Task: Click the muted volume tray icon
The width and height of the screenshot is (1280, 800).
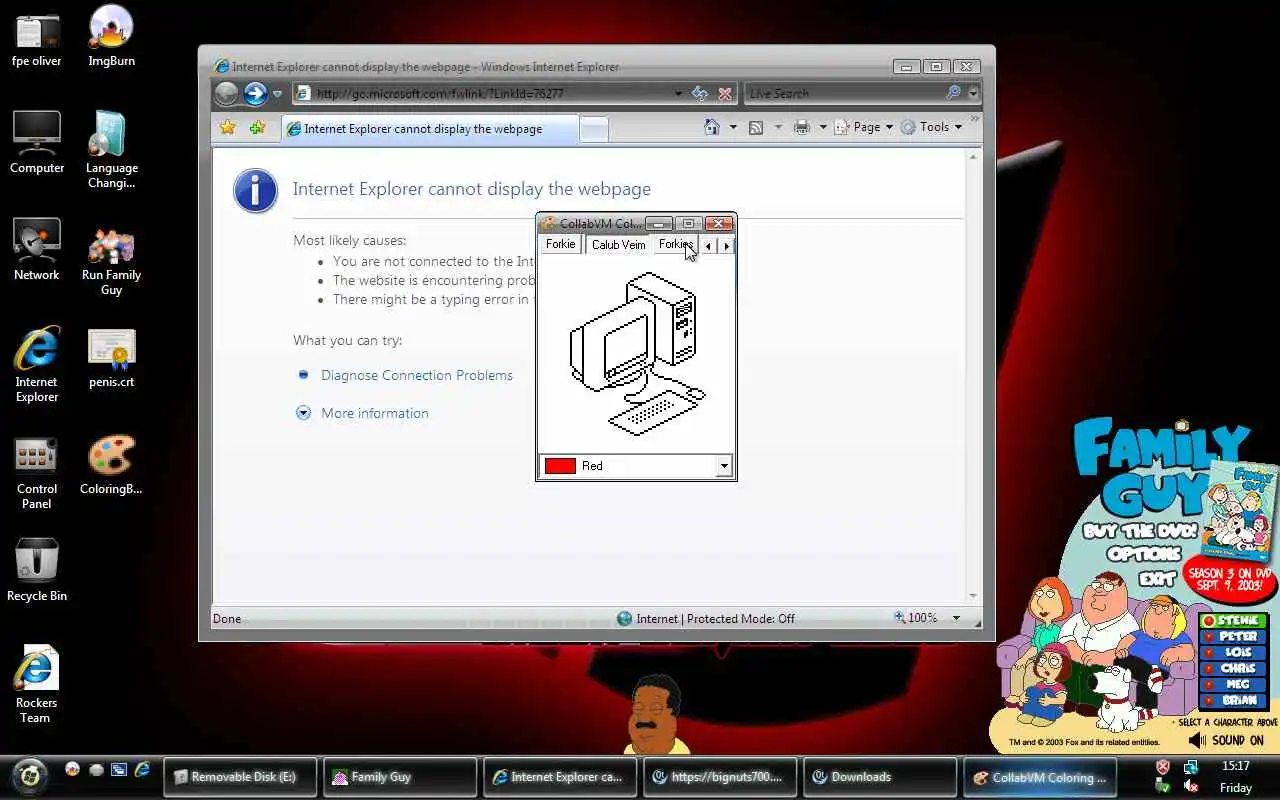Action: (1191, 786)
